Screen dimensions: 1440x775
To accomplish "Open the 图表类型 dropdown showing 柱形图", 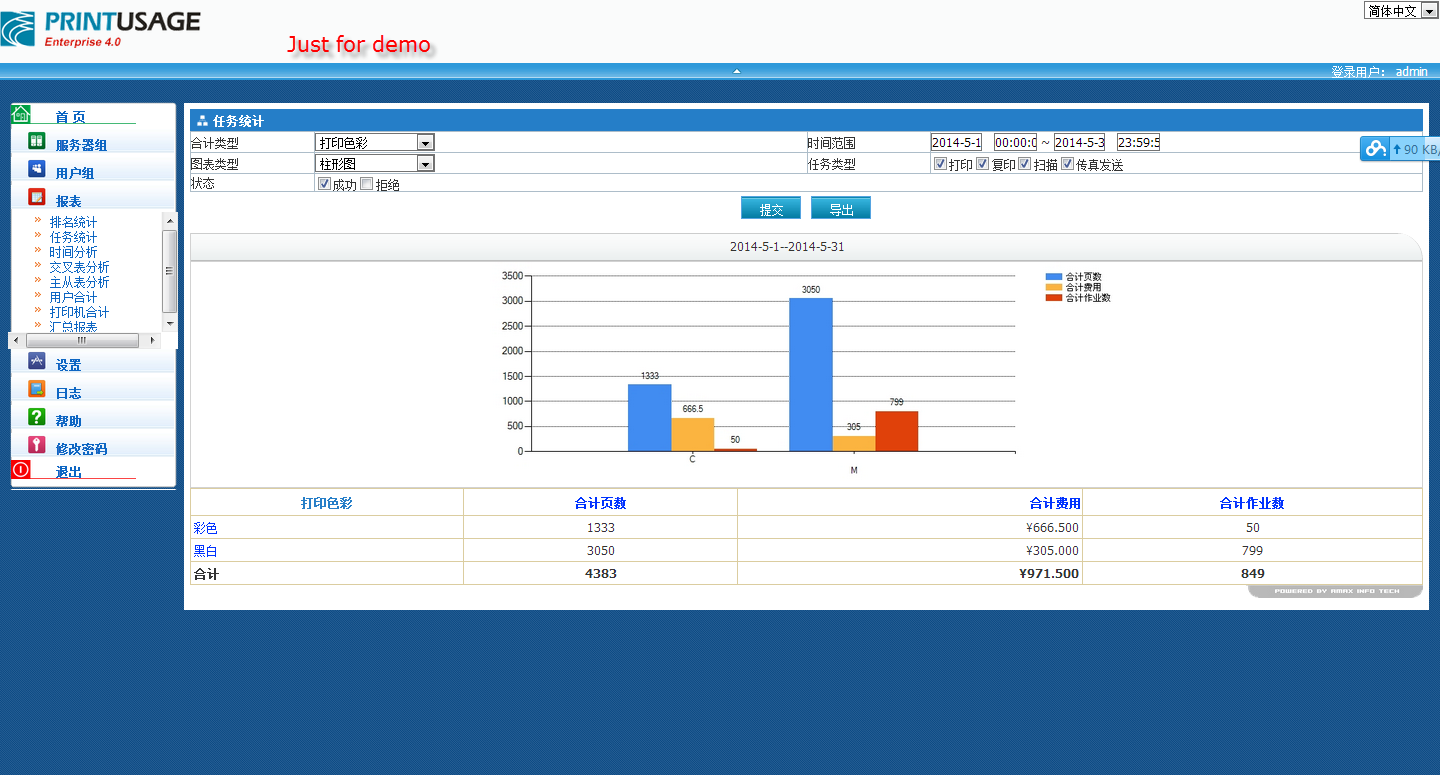I will pos(374,163).
